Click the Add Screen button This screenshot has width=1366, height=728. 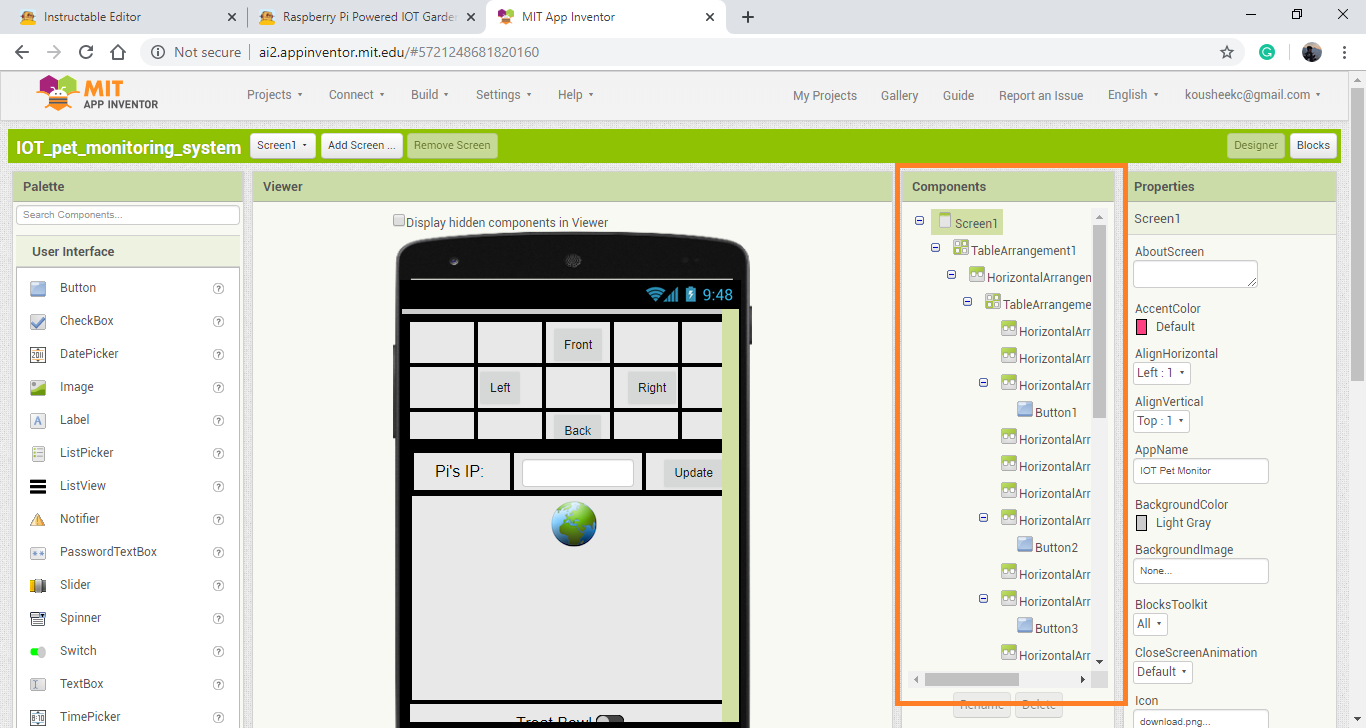pyautogui.click(x=362, y=146)
